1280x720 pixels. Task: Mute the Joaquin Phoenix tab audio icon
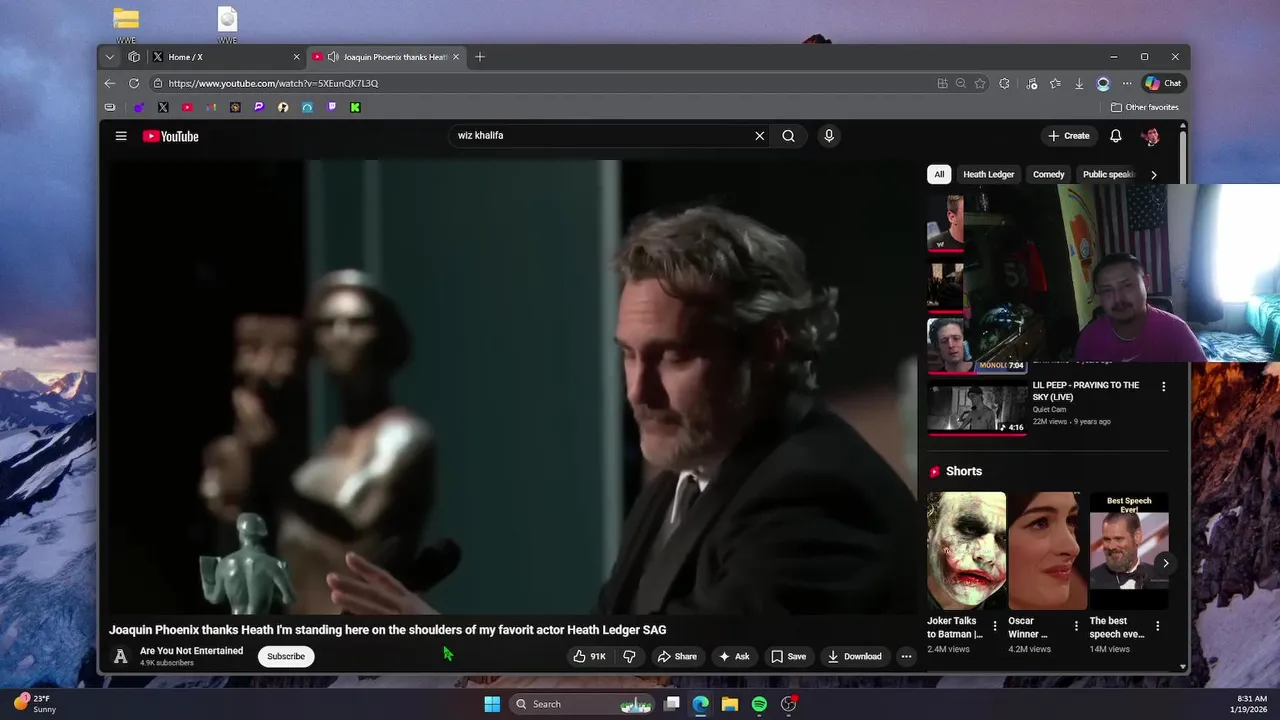tap(333, 57)
